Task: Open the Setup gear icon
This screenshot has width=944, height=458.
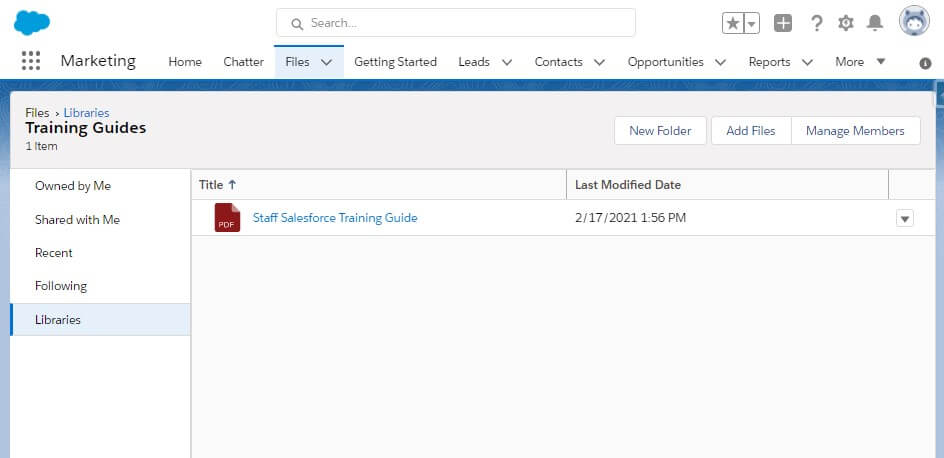Action: point(846,23)
